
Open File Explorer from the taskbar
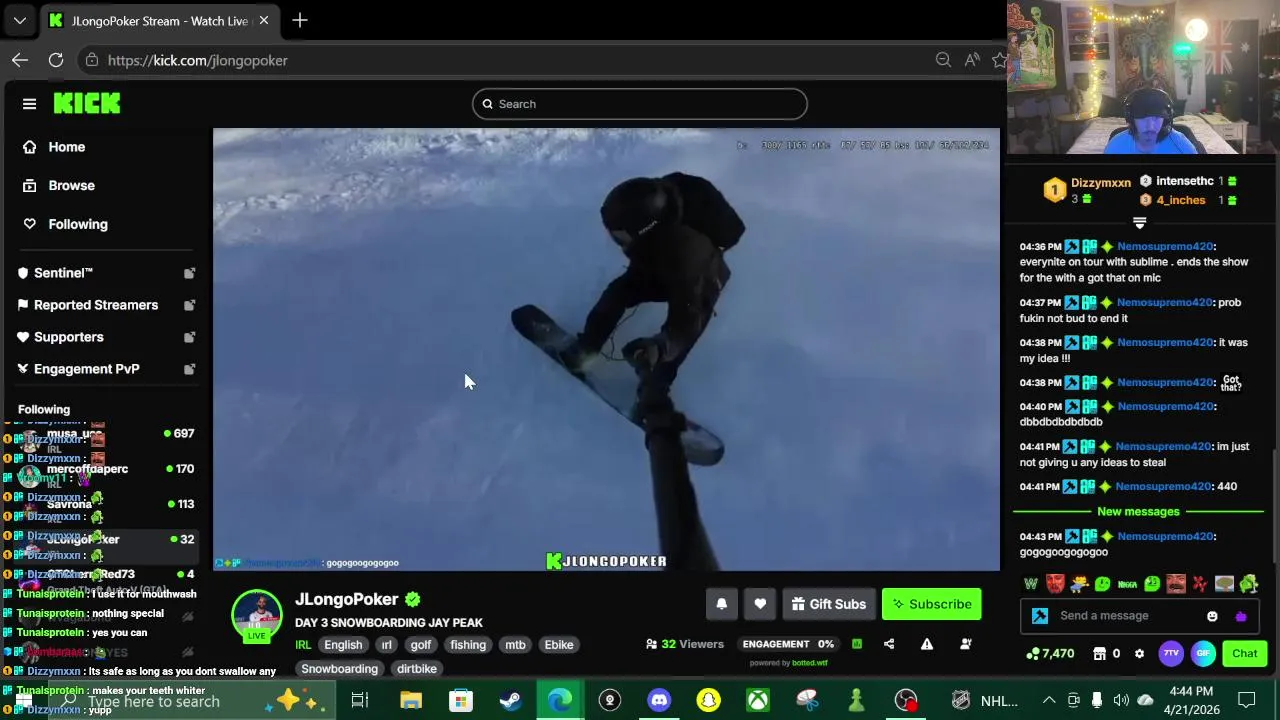pyautogui.click(x=411, y=701)
